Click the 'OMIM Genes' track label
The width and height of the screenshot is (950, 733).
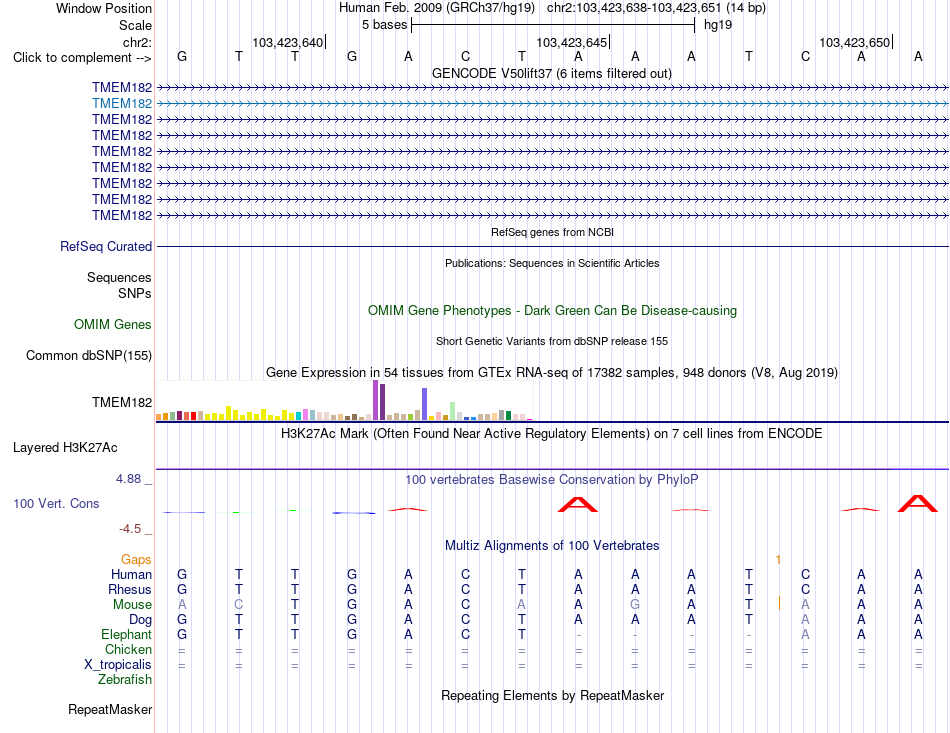[x=112, y=325]
